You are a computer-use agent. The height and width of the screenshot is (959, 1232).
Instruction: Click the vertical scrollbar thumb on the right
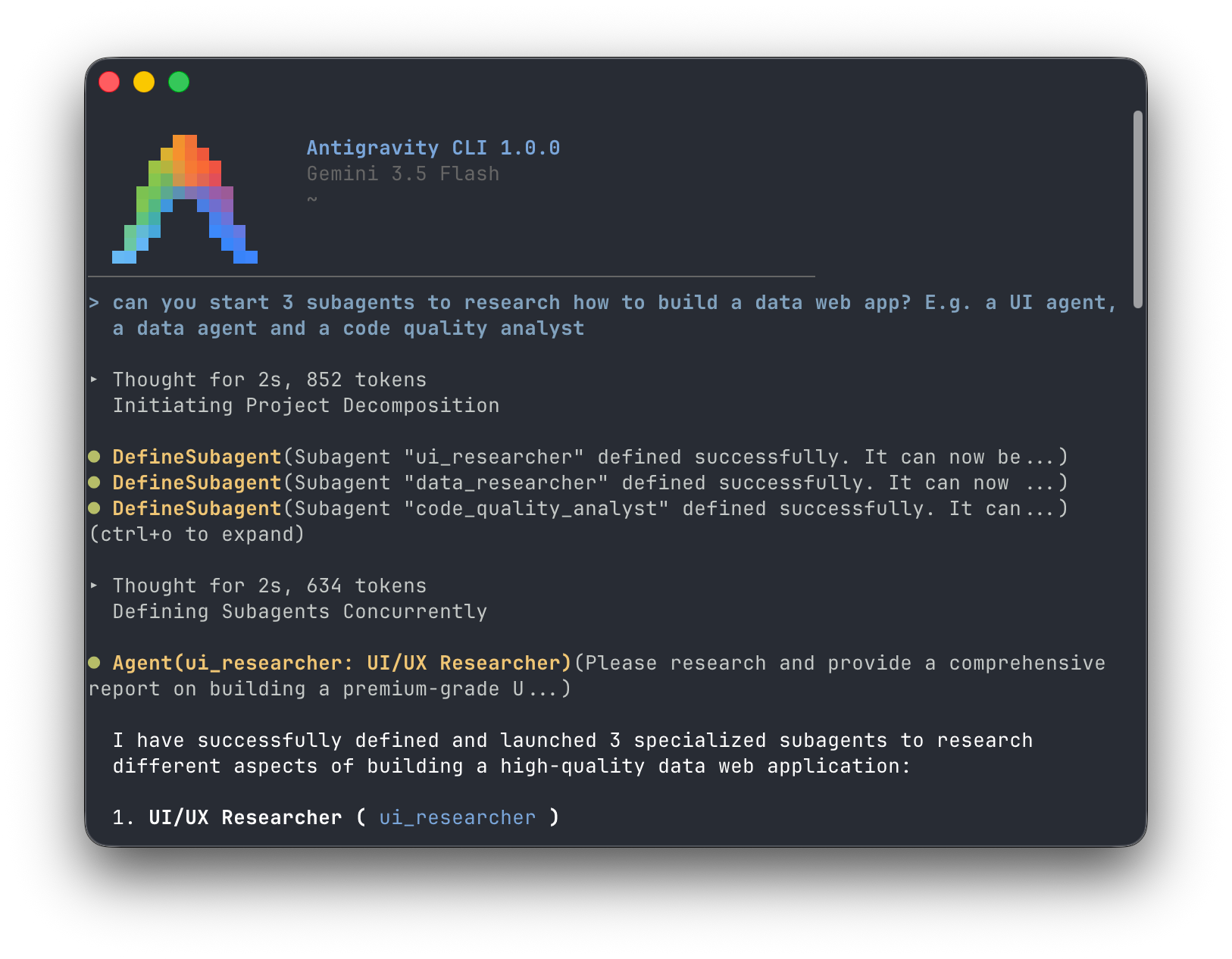(1137, 210)
